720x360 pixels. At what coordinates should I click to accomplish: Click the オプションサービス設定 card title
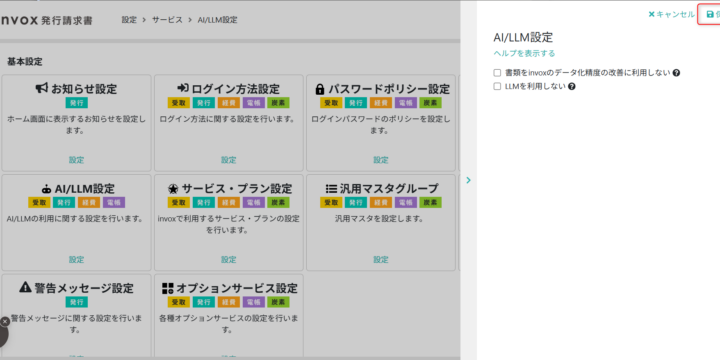click(237, 288)
